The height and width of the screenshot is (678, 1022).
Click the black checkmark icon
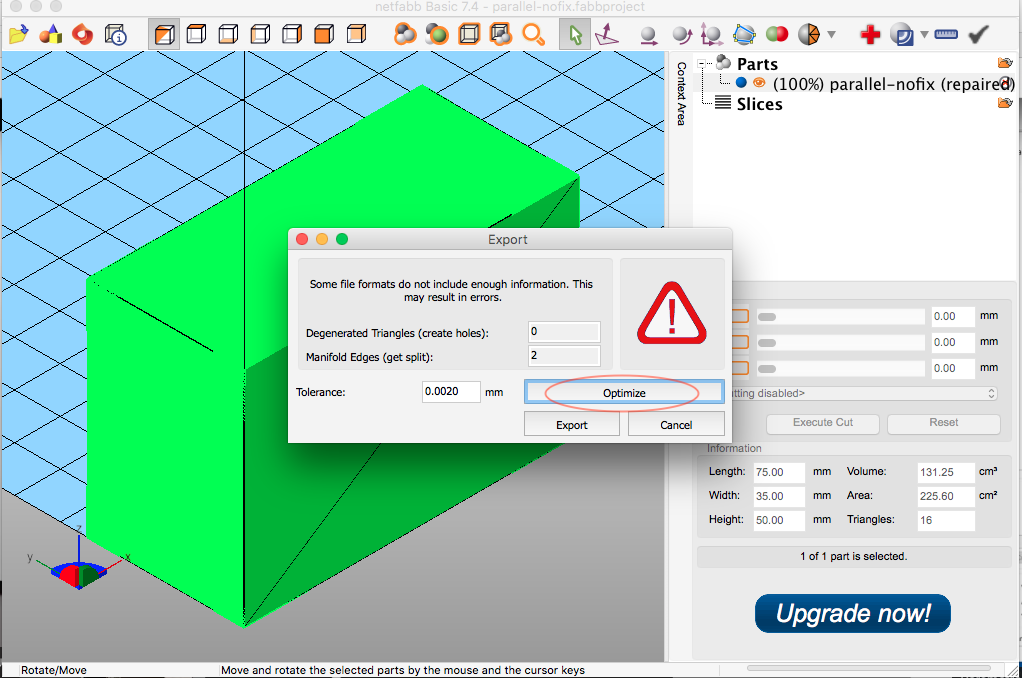coord(978,34)
